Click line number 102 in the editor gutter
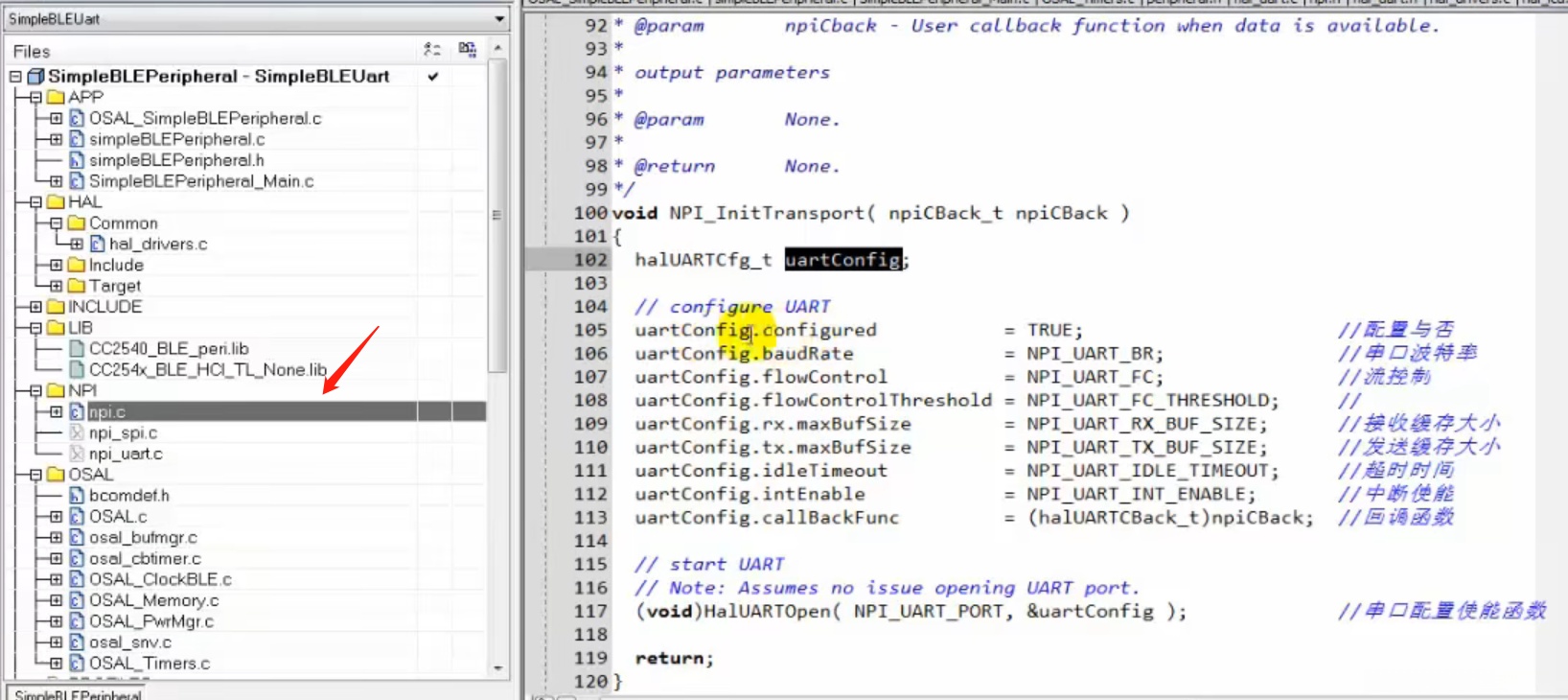The image size is (1568, 700). 591,260
